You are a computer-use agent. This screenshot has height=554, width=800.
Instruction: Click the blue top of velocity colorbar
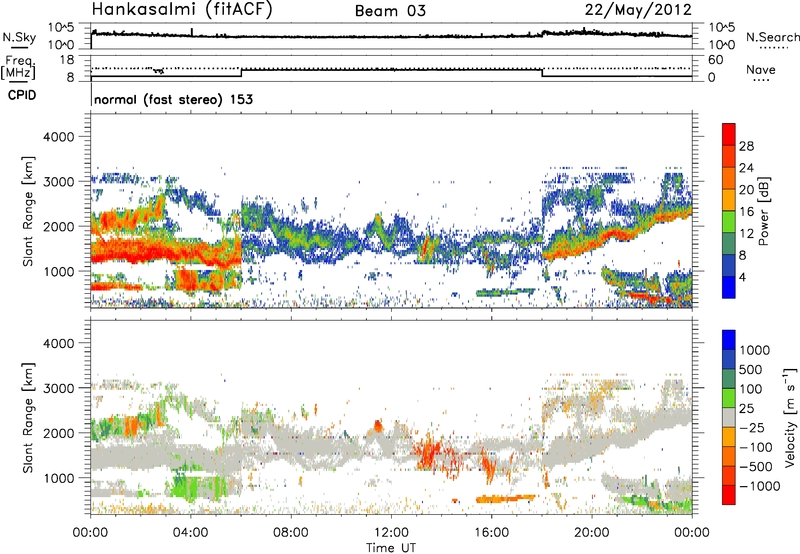pos(729,340)
